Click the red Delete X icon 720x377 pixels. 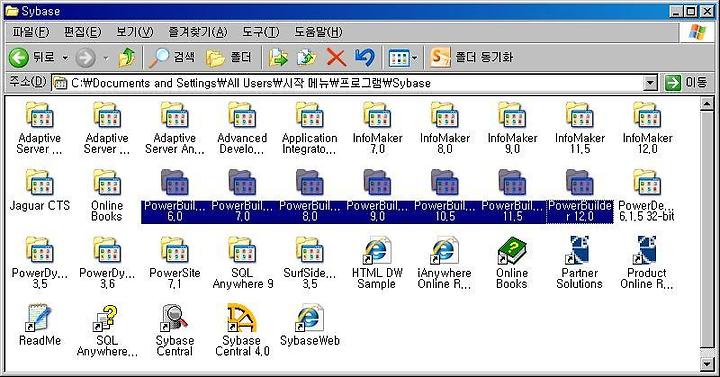point(336,58)
